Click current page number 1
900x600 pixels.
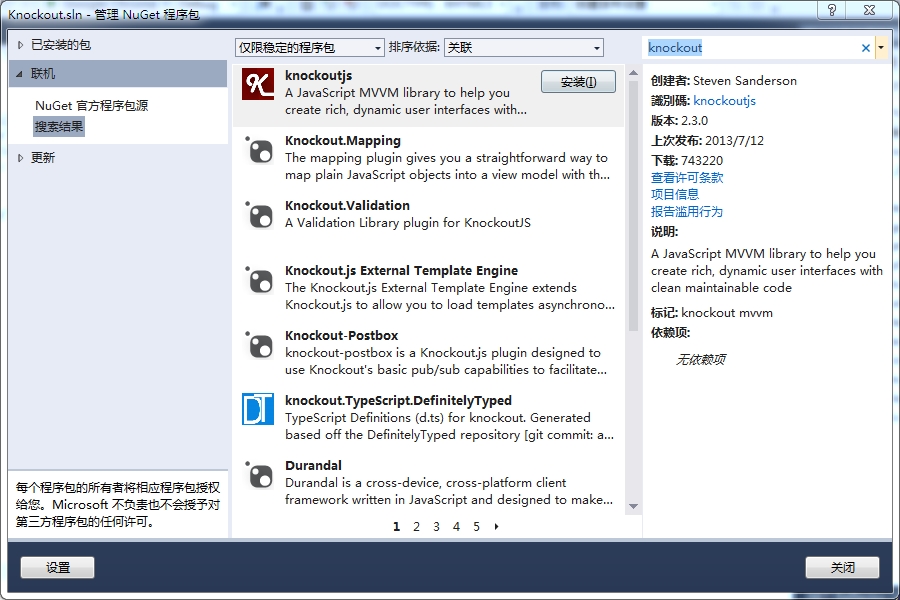[x=396, y=527]
